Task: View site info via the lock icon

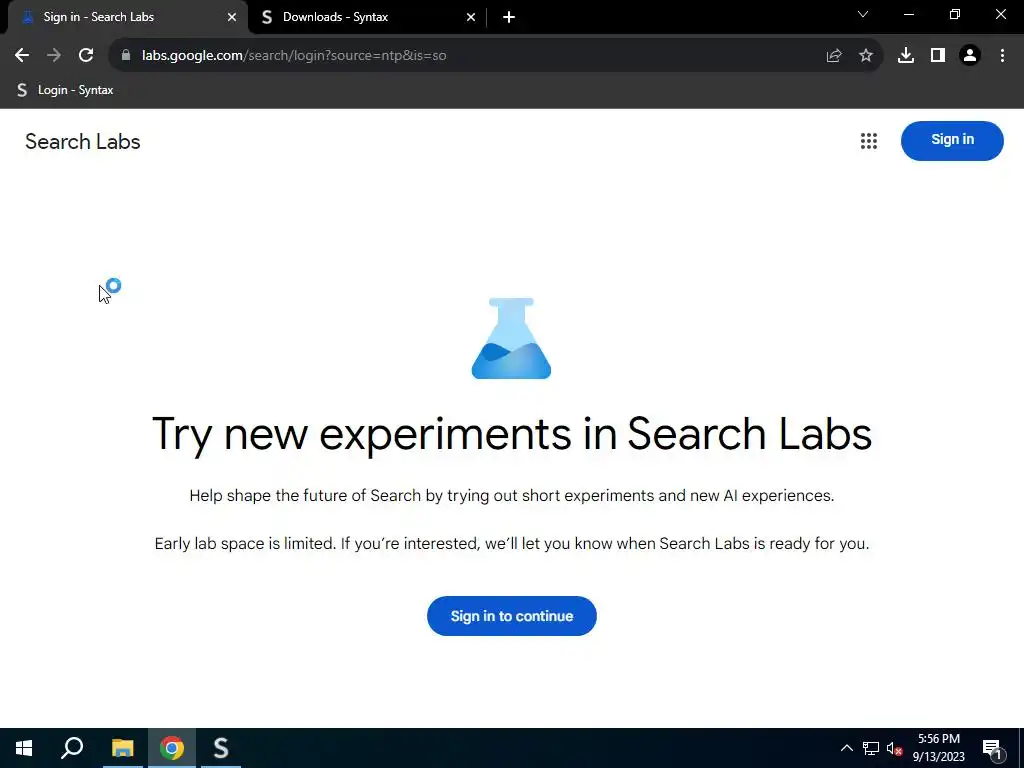Action: [x=126, y=56]
